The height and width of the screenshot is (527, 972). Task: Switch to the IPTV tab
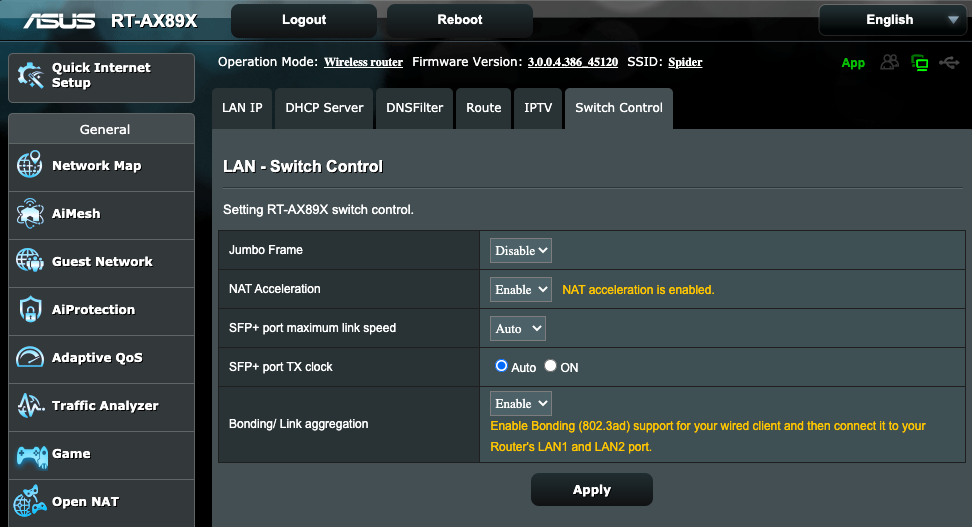coord(538,108)
